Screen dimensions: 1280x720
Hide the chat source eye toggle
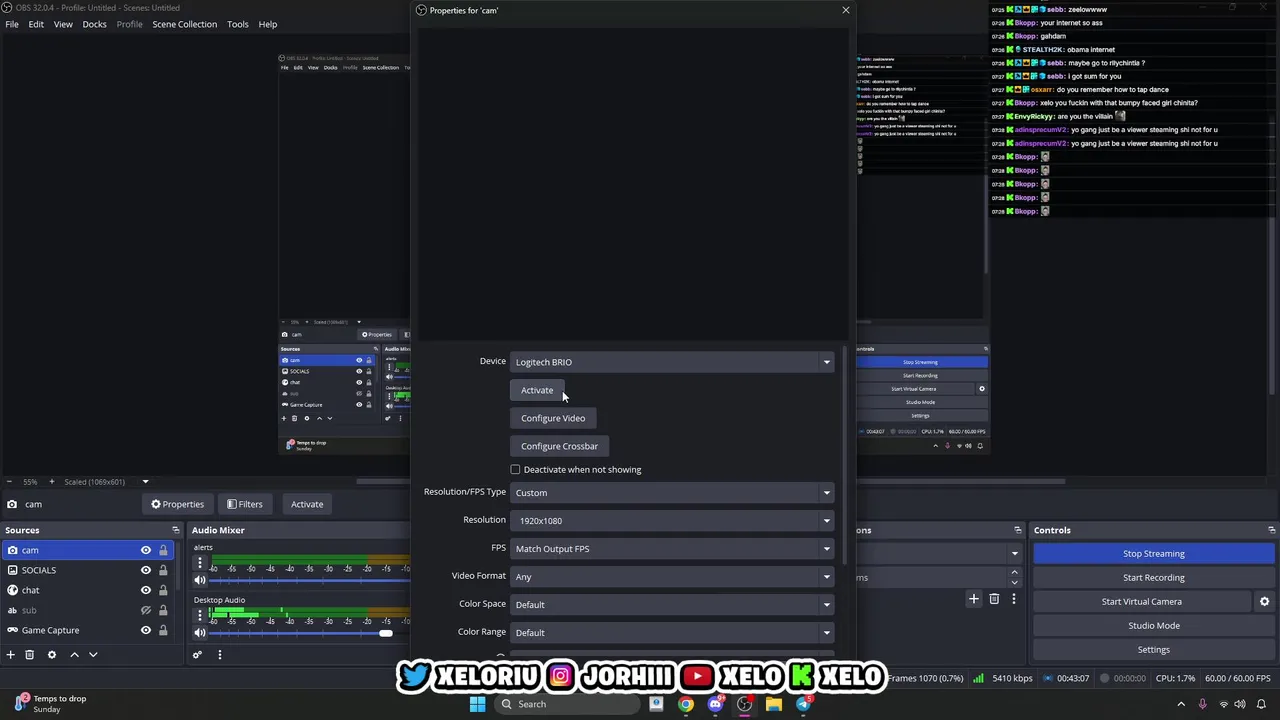pos(146,590)
